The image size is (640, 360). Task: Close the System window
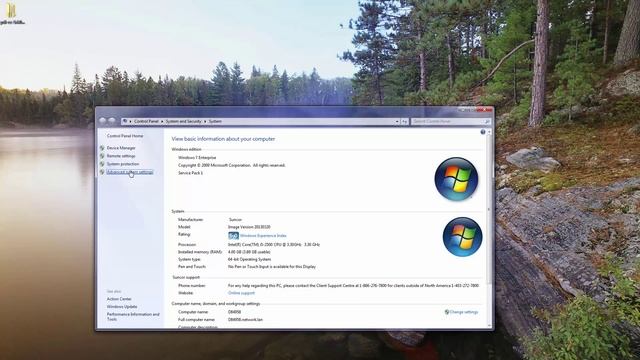pos(485,109)
